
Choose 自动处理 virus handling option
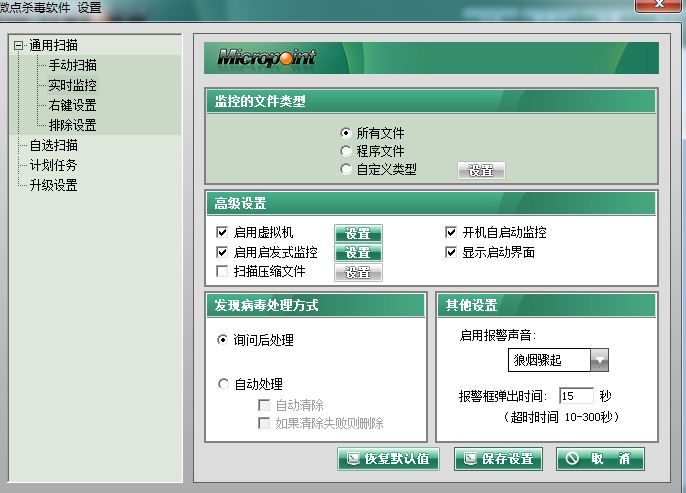coord(223,384)
